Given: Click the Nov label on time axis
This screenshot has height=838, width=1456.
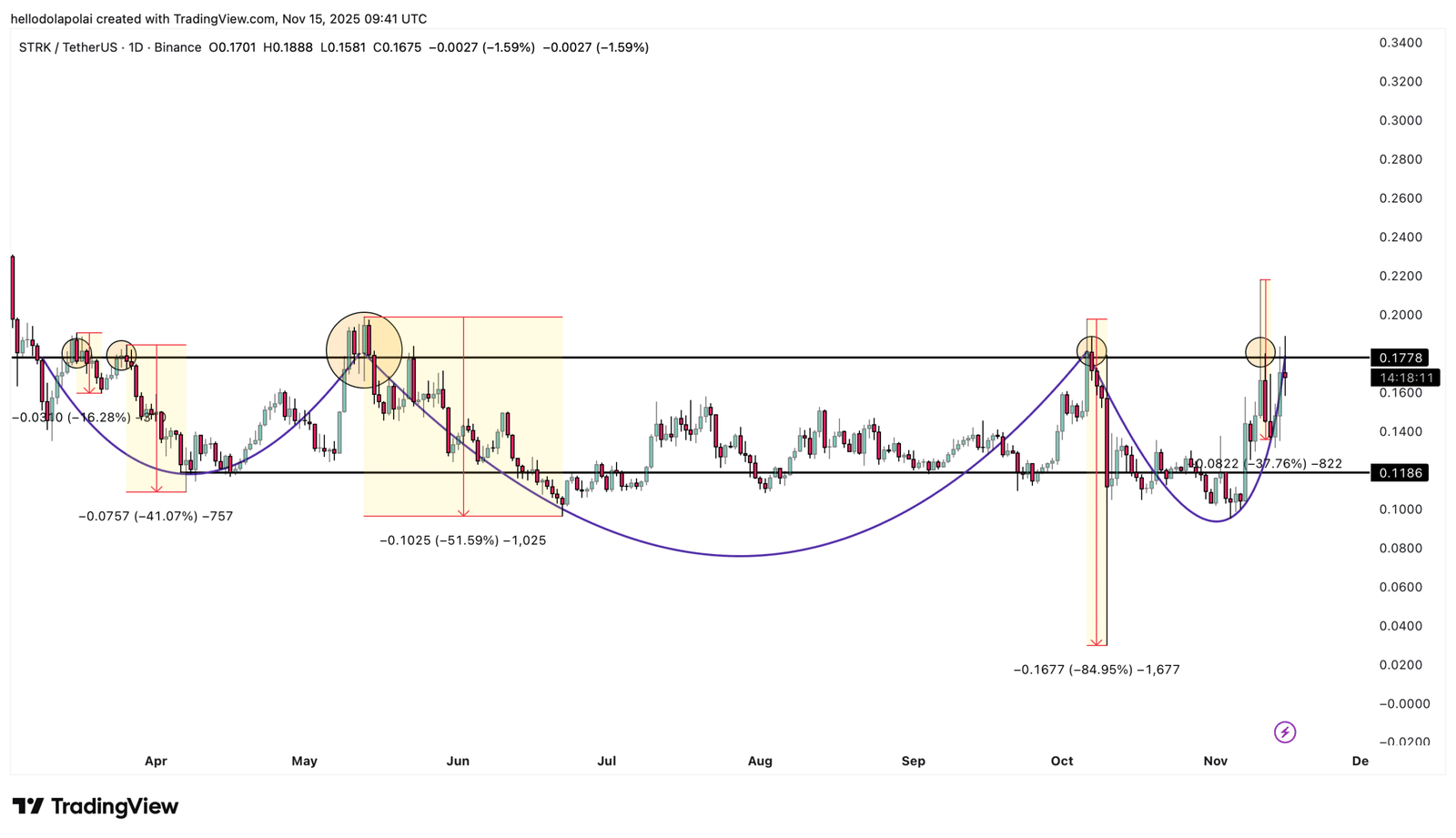Looking at the screenshot, I should pos(1215,761).
